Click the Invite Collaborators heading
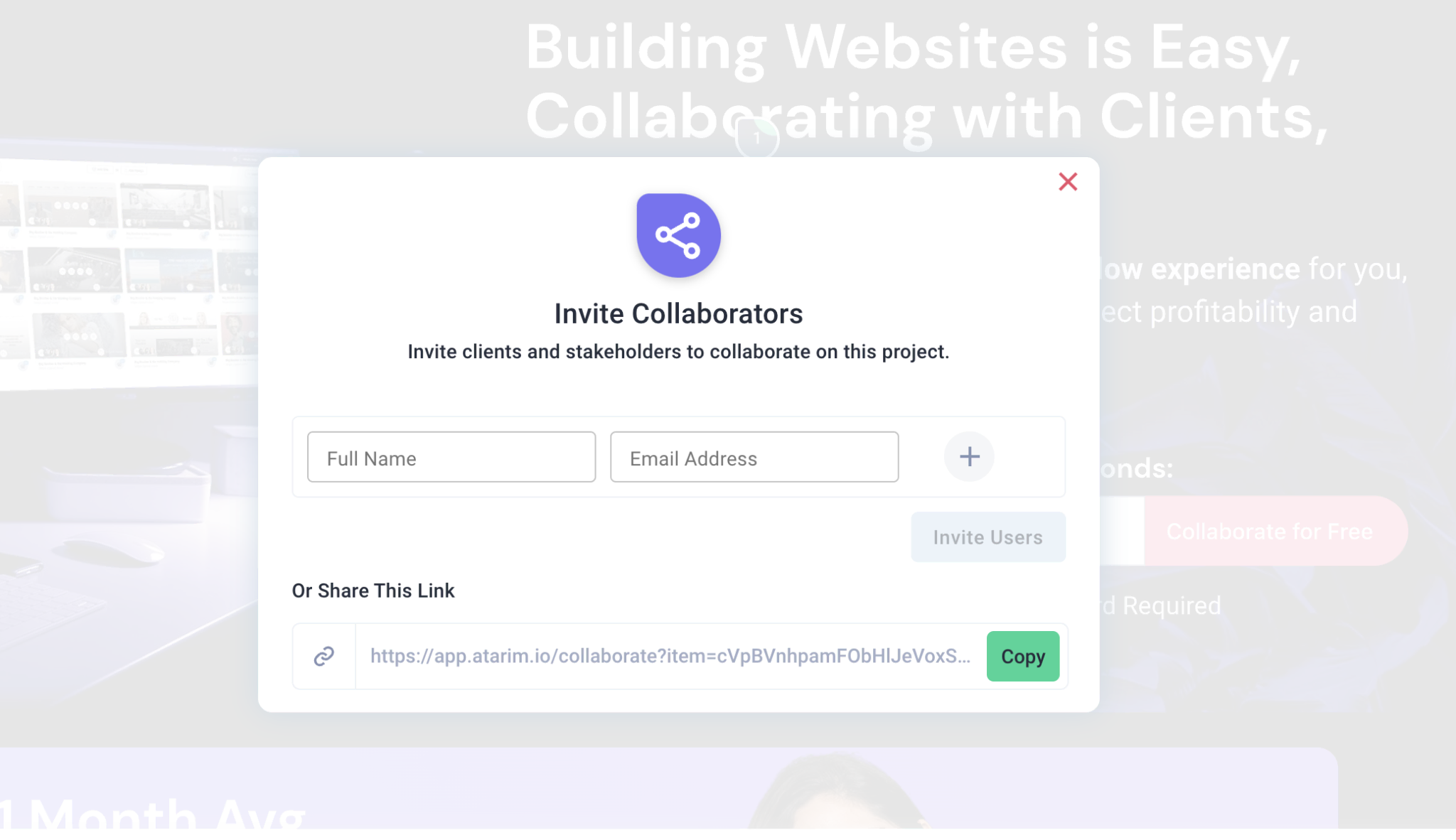The image size is (1456, 840). coord(678,314)
